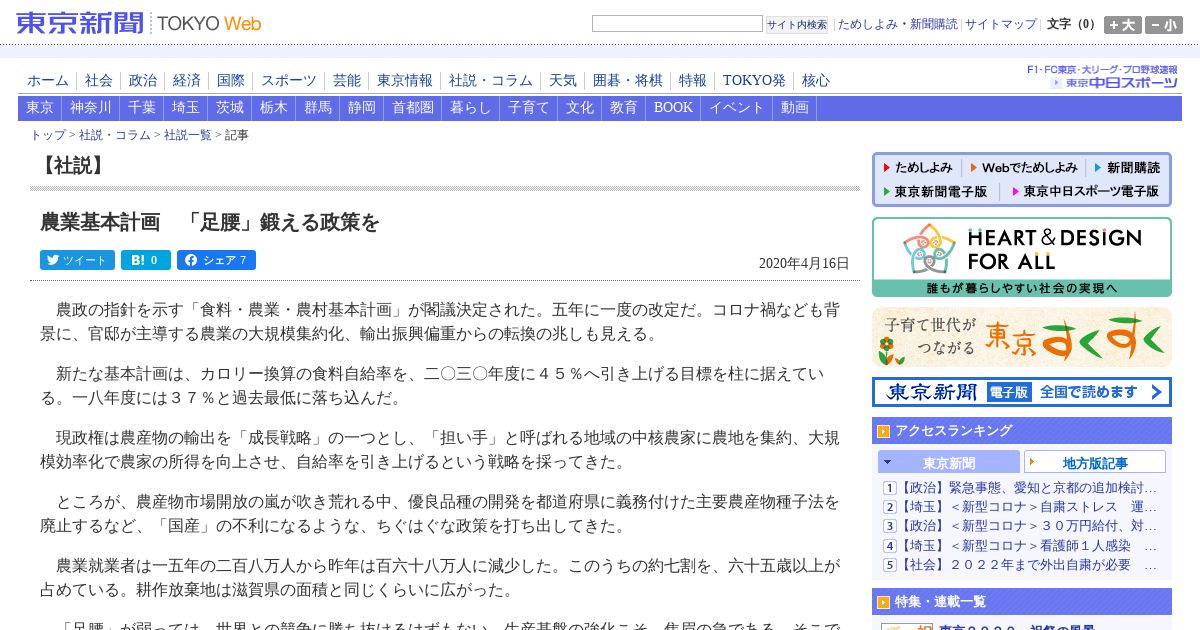Go to ホーム in main menu
Screen dimensions: 1200x630
(48, 81)
